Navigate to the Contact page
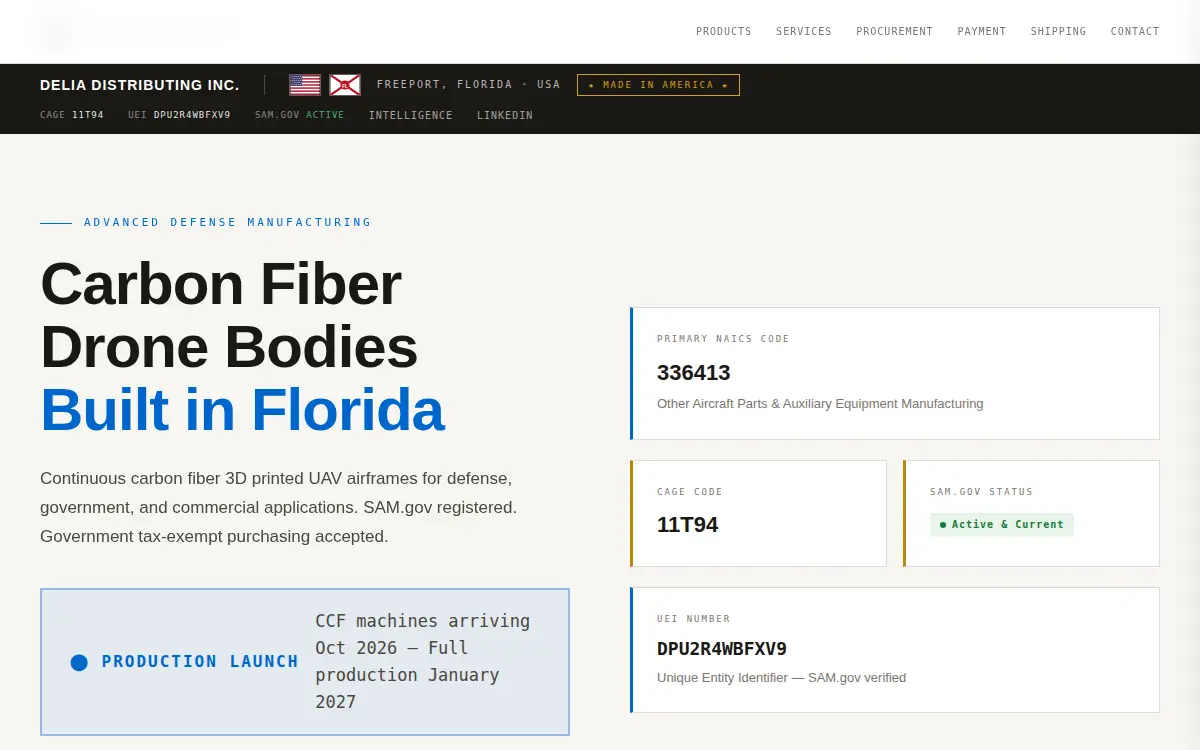 [1135, 32]
